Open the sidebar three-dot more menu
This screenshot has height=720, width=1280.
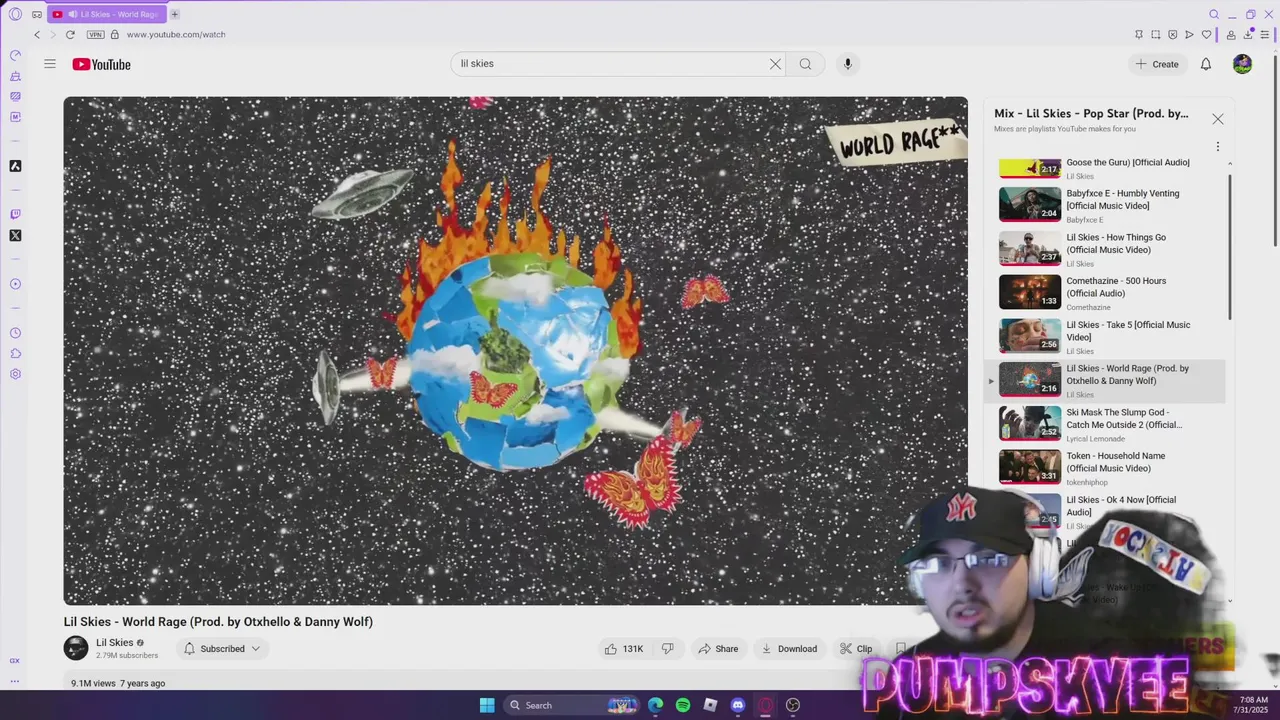click(x=15, y=681)
